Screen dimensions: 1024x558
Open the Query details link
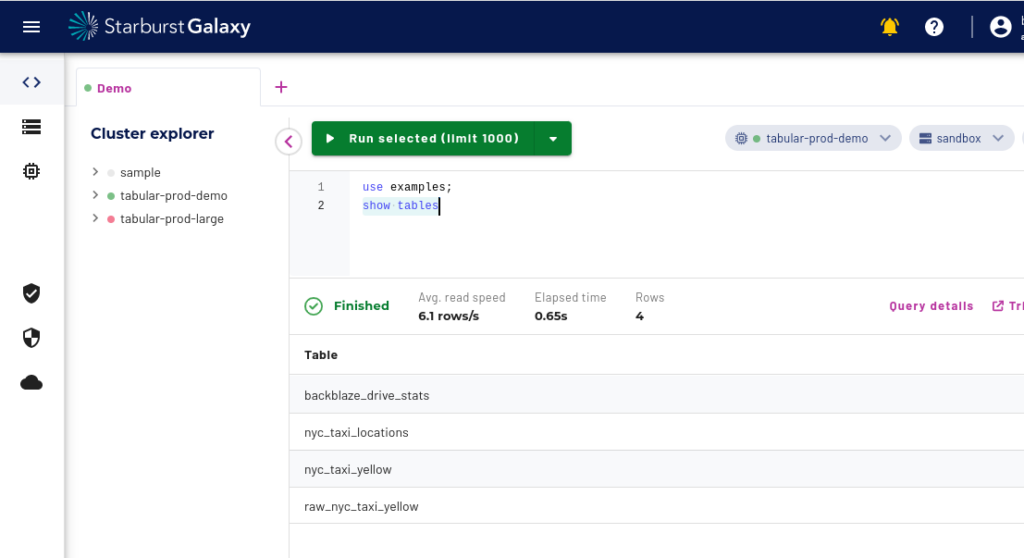tap(931, 306)
